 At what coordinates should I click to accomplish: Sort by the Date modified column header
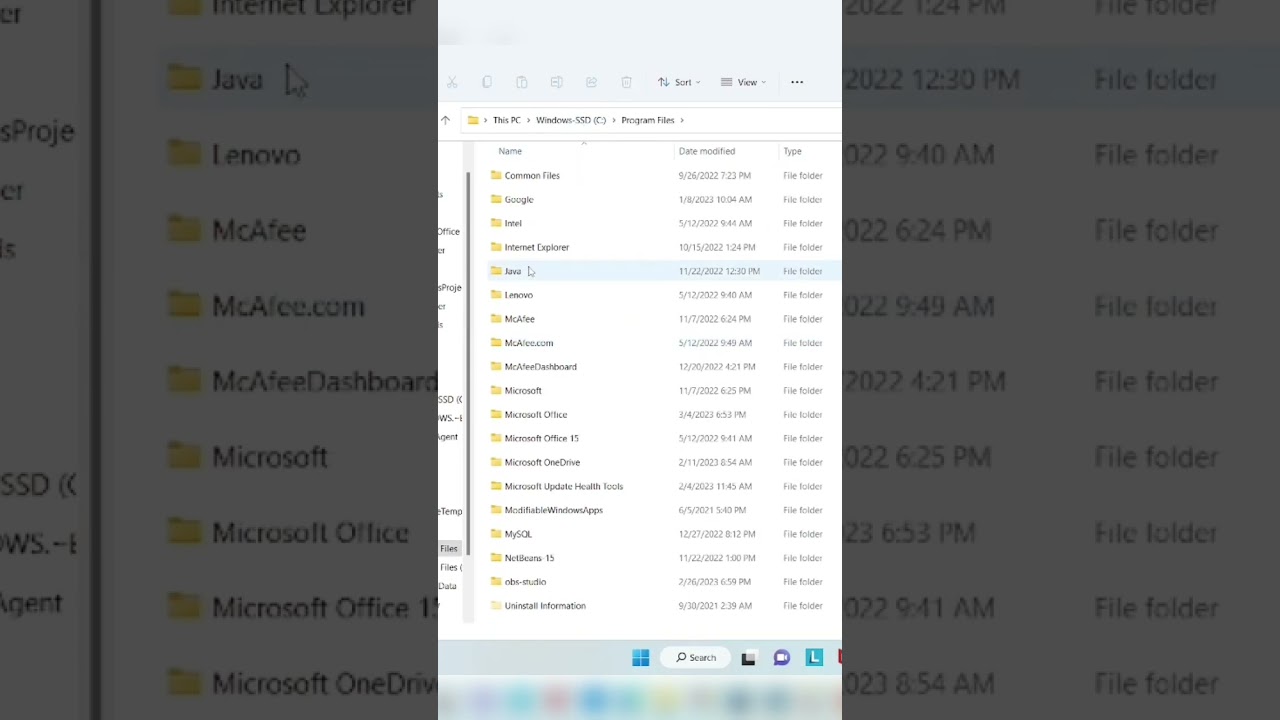click(x=706, y=151)
